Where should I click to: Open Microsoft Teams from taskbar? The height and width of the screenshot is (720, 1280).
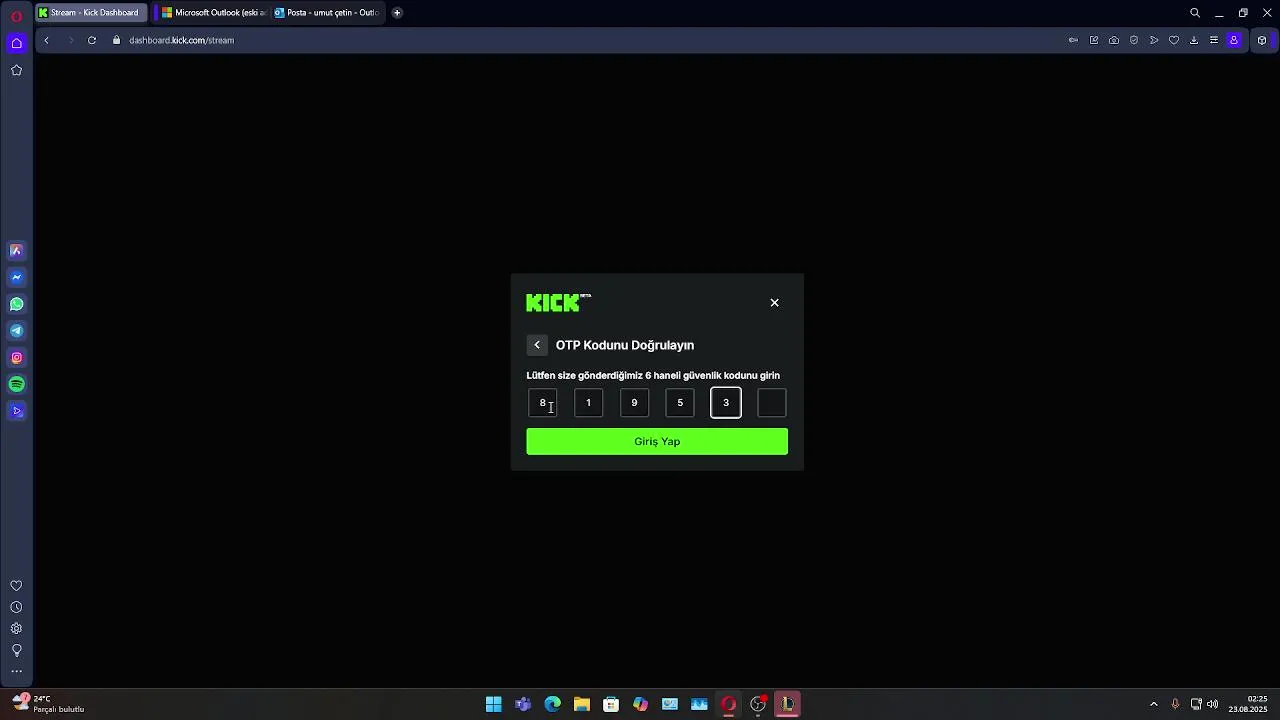pos(523,704)
